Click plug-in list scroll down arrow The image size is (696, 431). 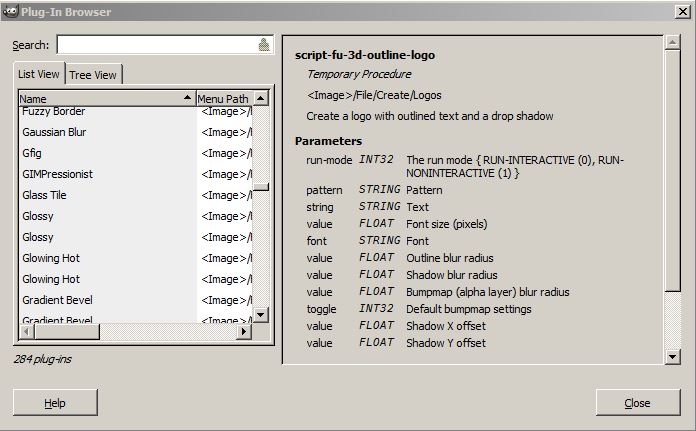pyautogui.click(x=261, y=315)
